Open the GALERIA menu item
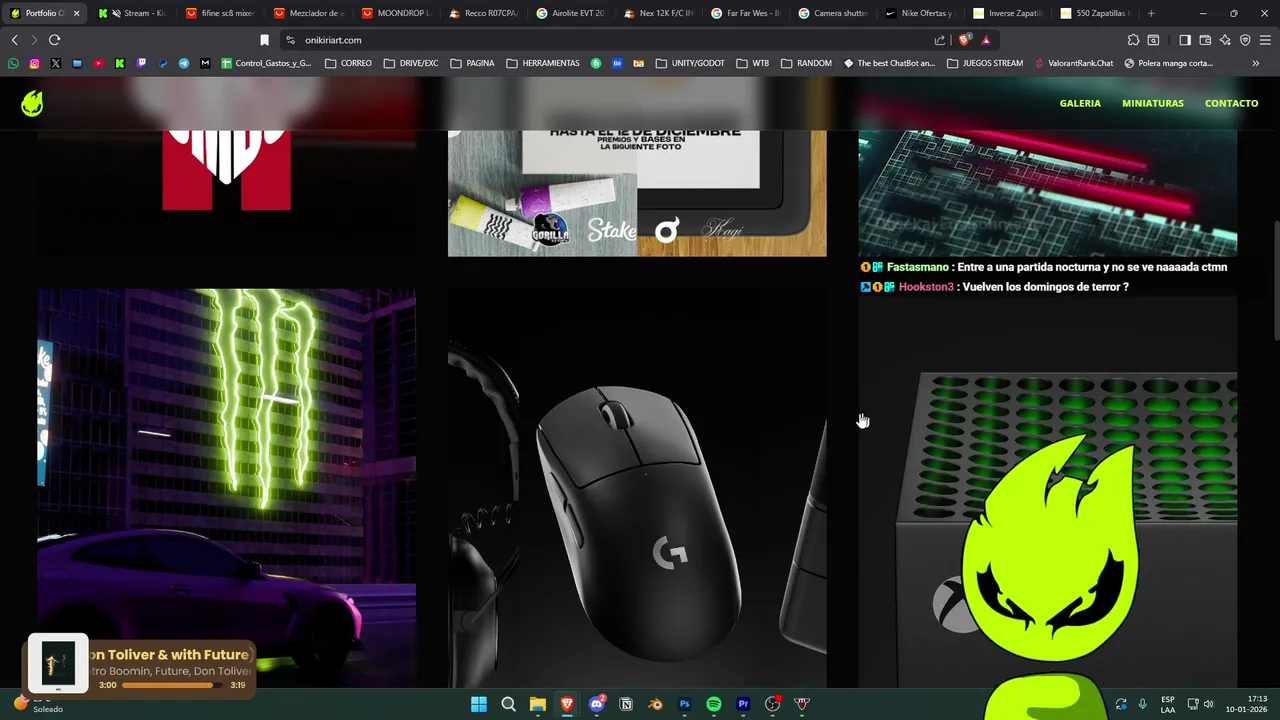1280x720 pixels. pyautogui.click(x=1080, y=103)
